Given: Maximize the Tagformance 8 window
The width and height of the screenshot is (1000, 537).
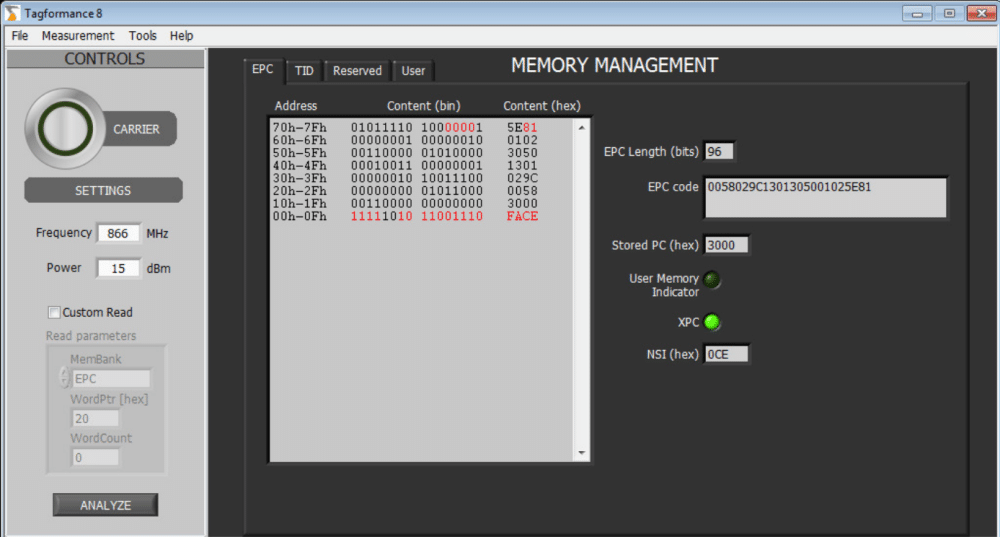Looking at the screenshot, I should [949, 13].
